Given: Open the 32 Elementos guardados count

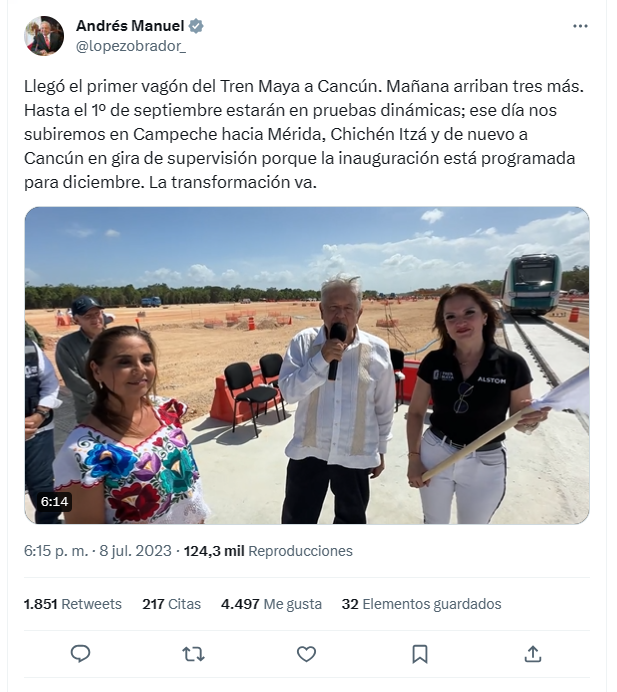Looking at the screenshot, I should (421, 604).
